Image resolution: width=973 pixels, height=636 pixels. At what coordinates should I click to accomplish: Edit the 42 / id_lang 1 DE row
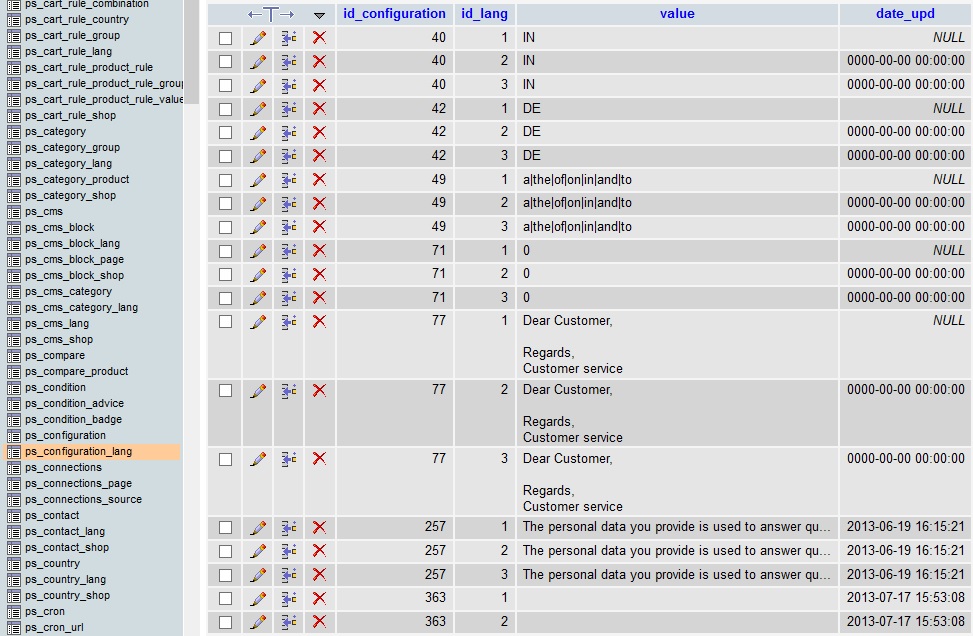[x=258, y=109]
